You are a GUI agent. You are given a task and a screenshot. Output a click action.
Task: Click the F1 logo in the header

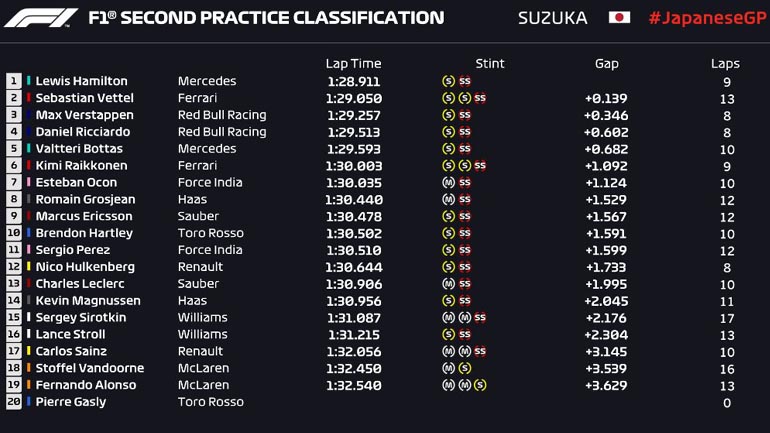(40, 18)
